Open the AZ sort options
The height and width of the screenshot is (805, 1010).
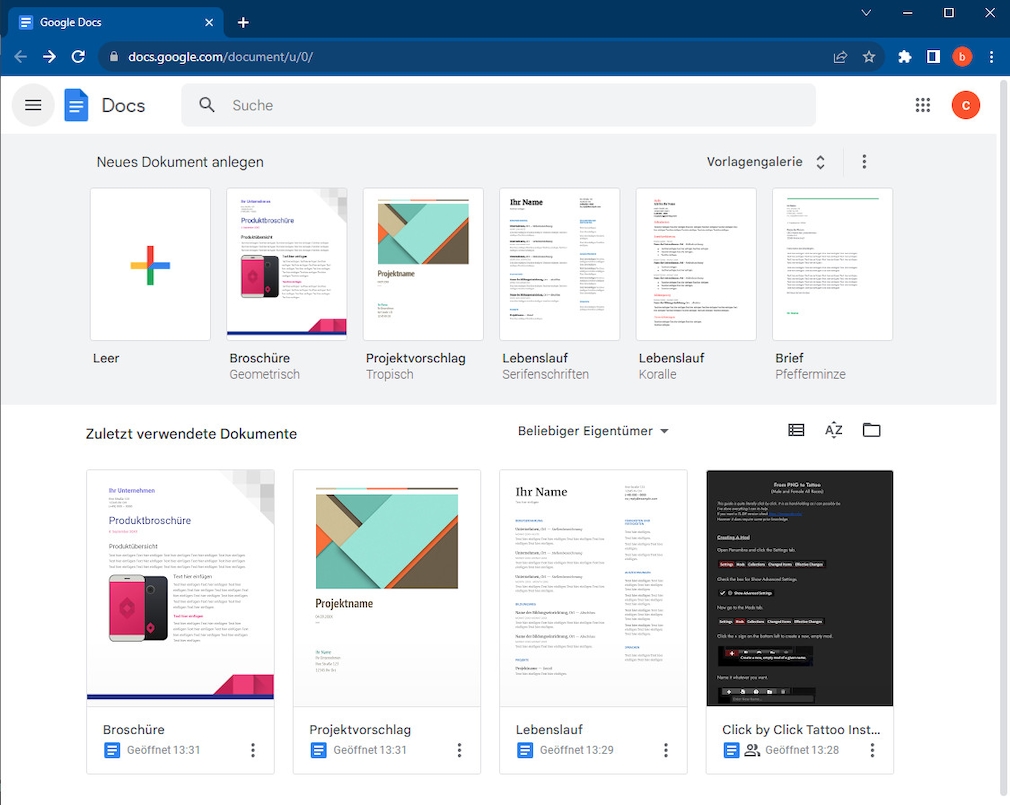click(x=834, y=430)
